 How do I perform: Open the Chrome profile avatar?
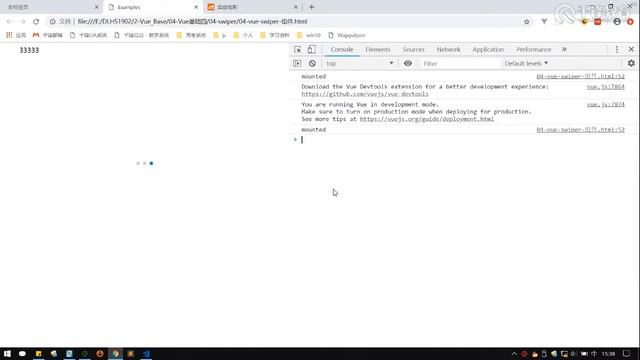click(x=617, y=22)
